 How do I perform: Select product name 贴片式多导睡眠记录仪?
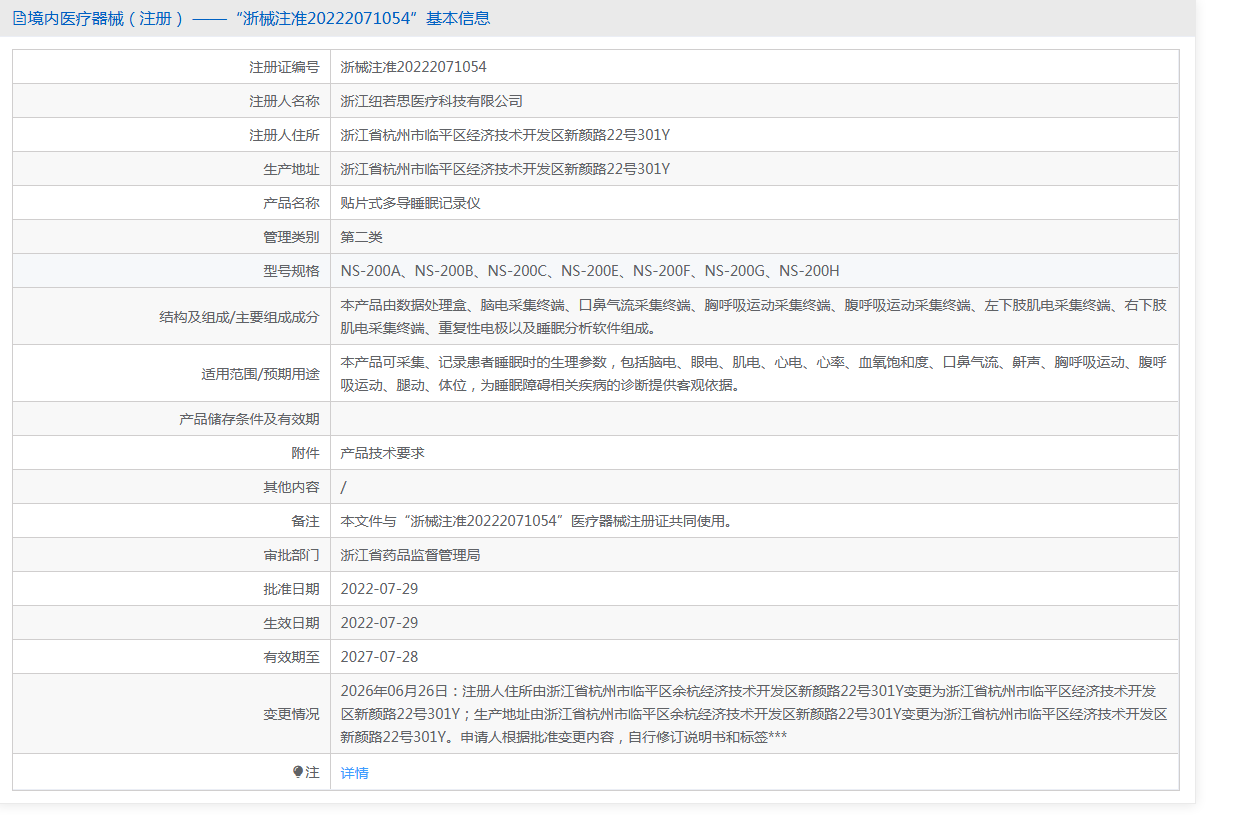click(x=411, y=203)
